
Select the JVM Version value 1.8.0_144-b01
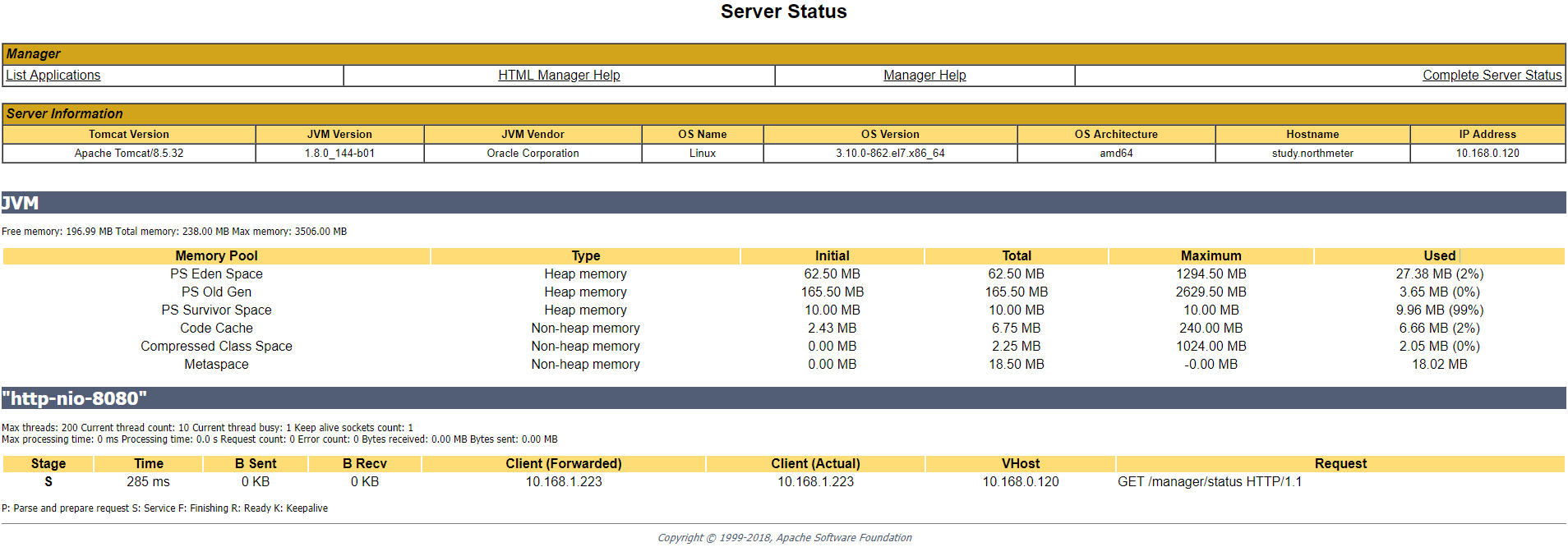(x=339, y=154)
